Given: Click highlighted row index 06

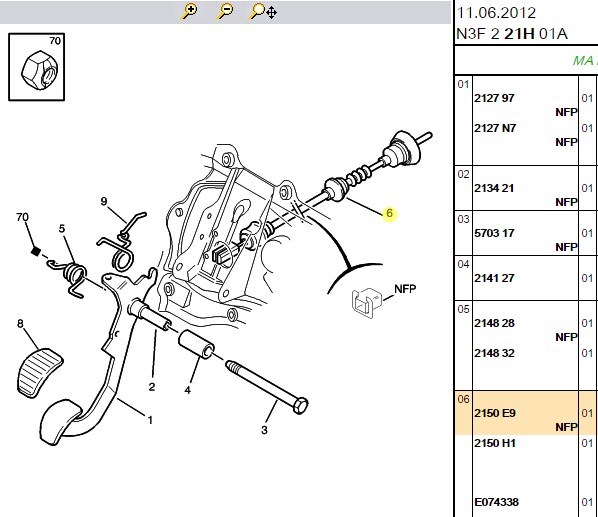Looking at the screenshot, I should click(463, 399).
